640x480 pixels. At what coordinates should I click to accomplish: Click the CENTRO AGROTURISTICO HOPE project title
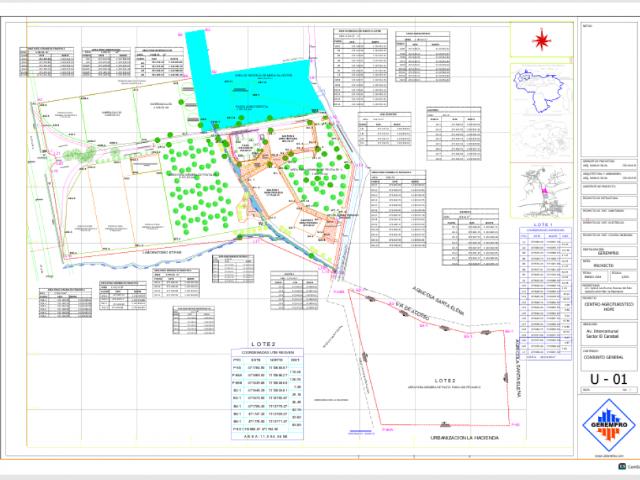(x=609, y=307)
